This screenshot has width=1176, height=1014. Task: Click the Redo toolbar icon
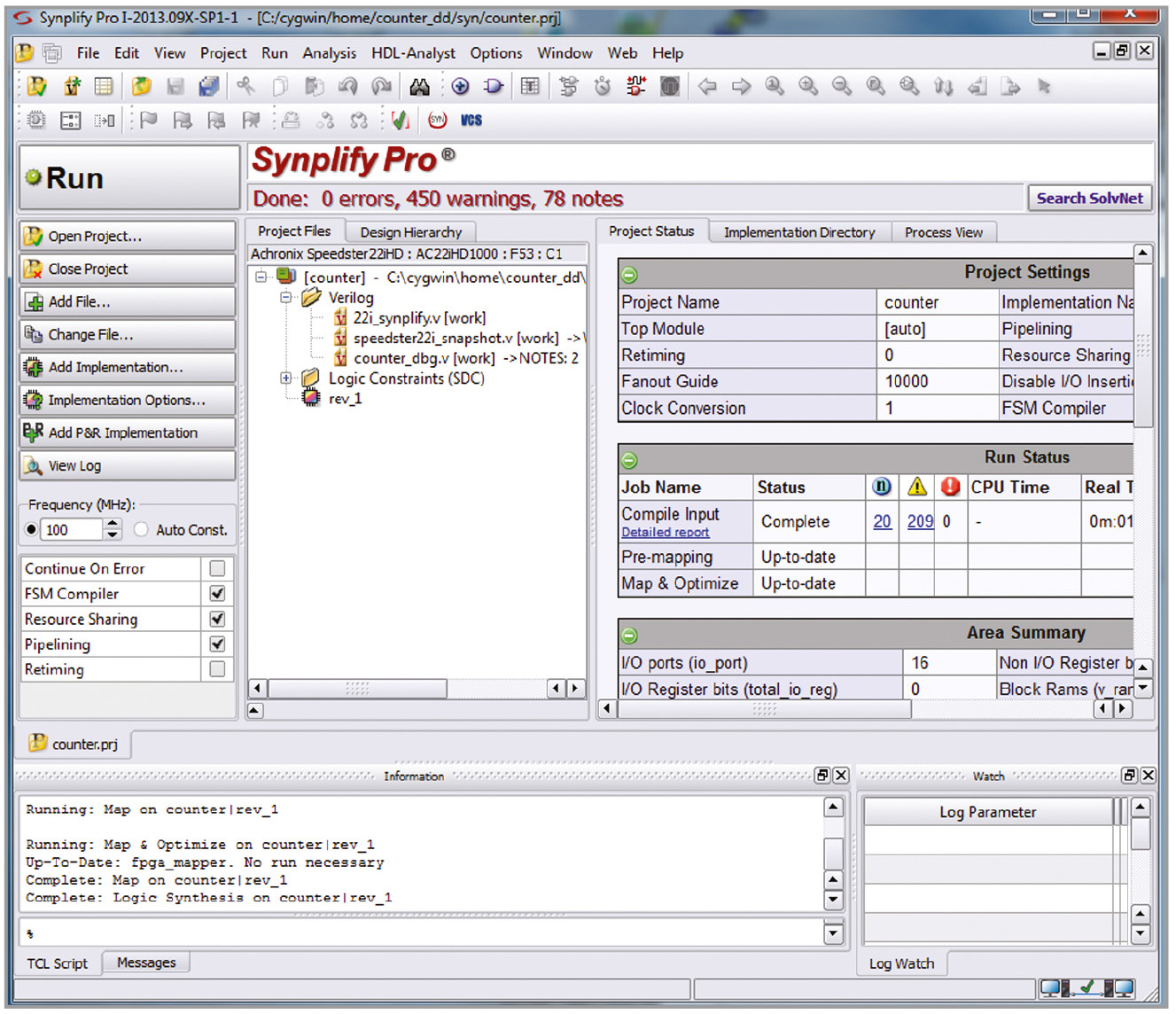pos(382,86)
